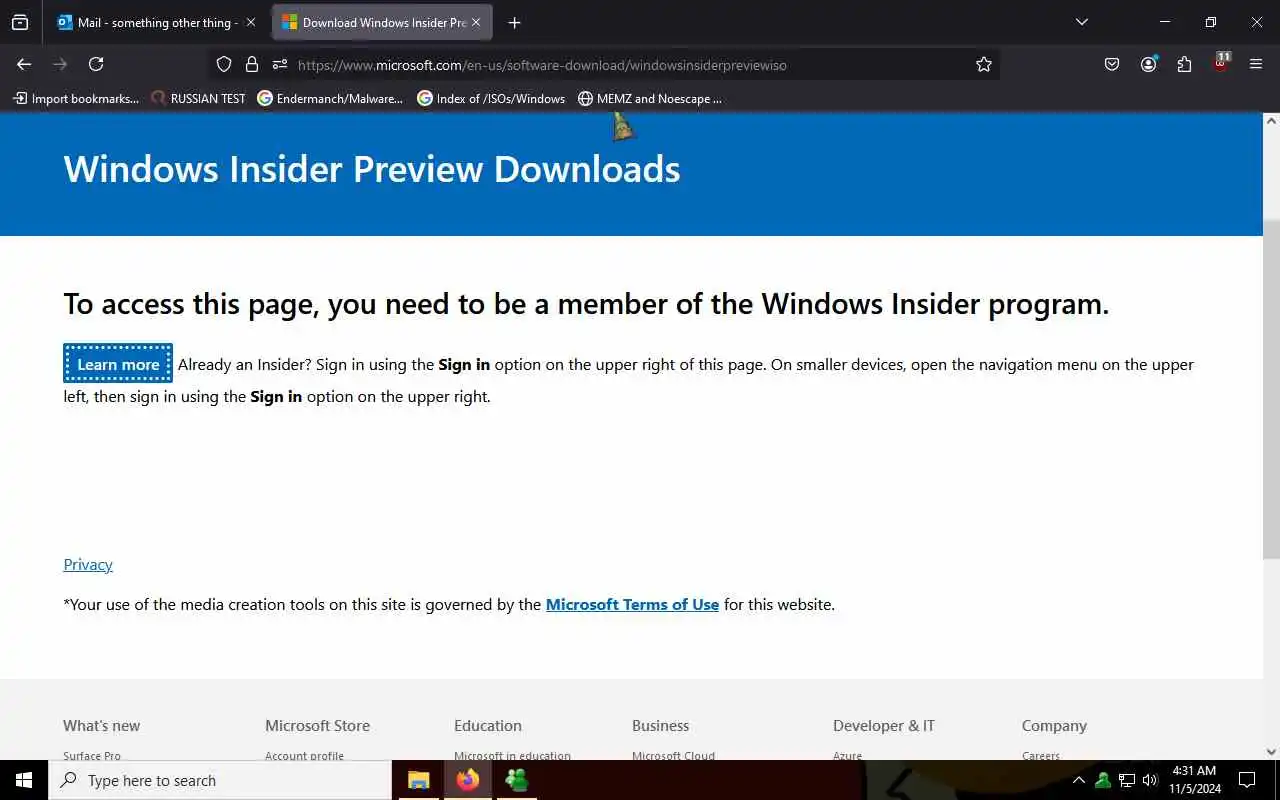The width and height of the screenshot is (1280, 800).
Task: Open the green people app on the taskbar
Action: 516,780
